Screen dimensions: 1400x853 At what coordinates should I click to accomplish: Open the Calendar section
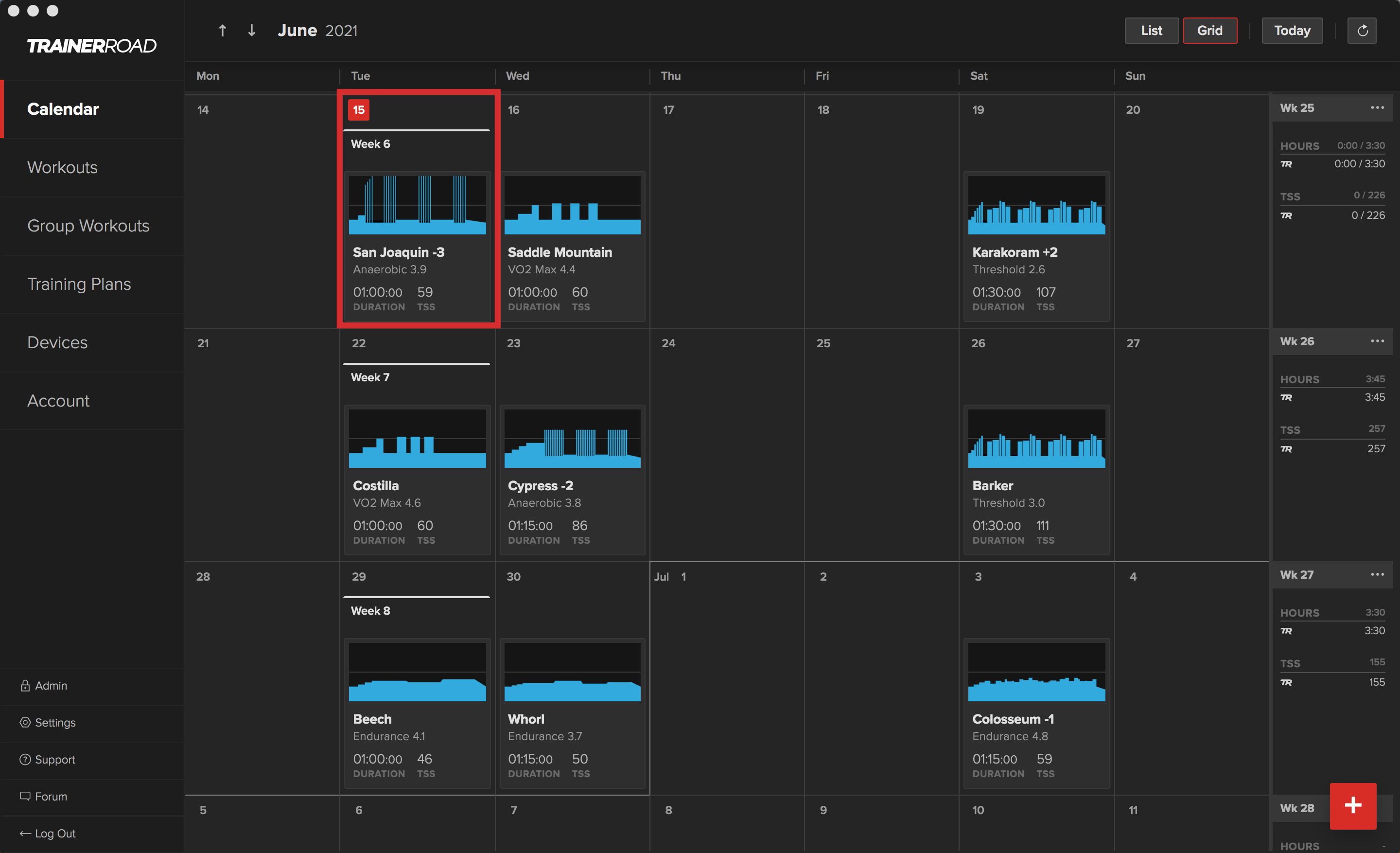[x=92, y=109]
